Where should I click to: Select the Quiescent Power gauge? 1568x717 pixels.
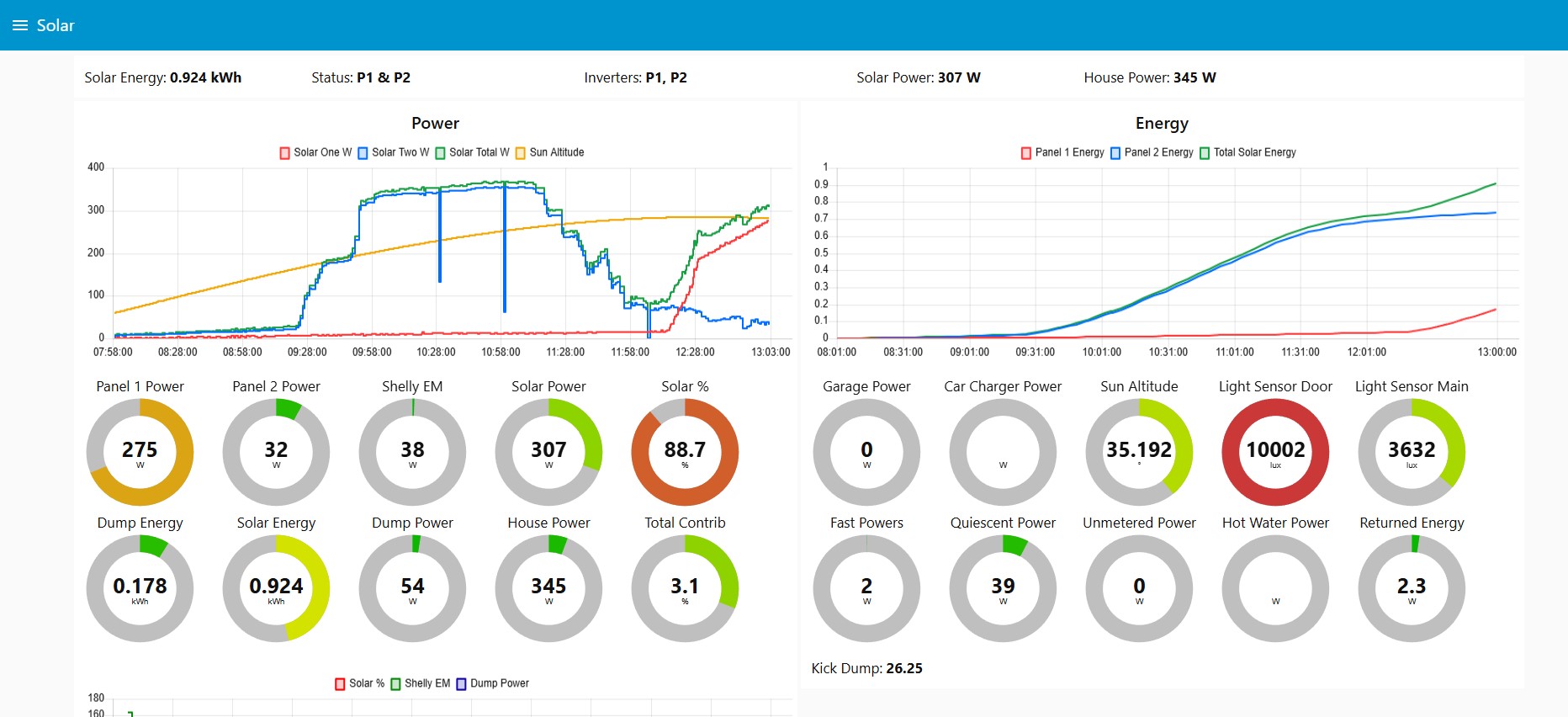(1003, 588)
